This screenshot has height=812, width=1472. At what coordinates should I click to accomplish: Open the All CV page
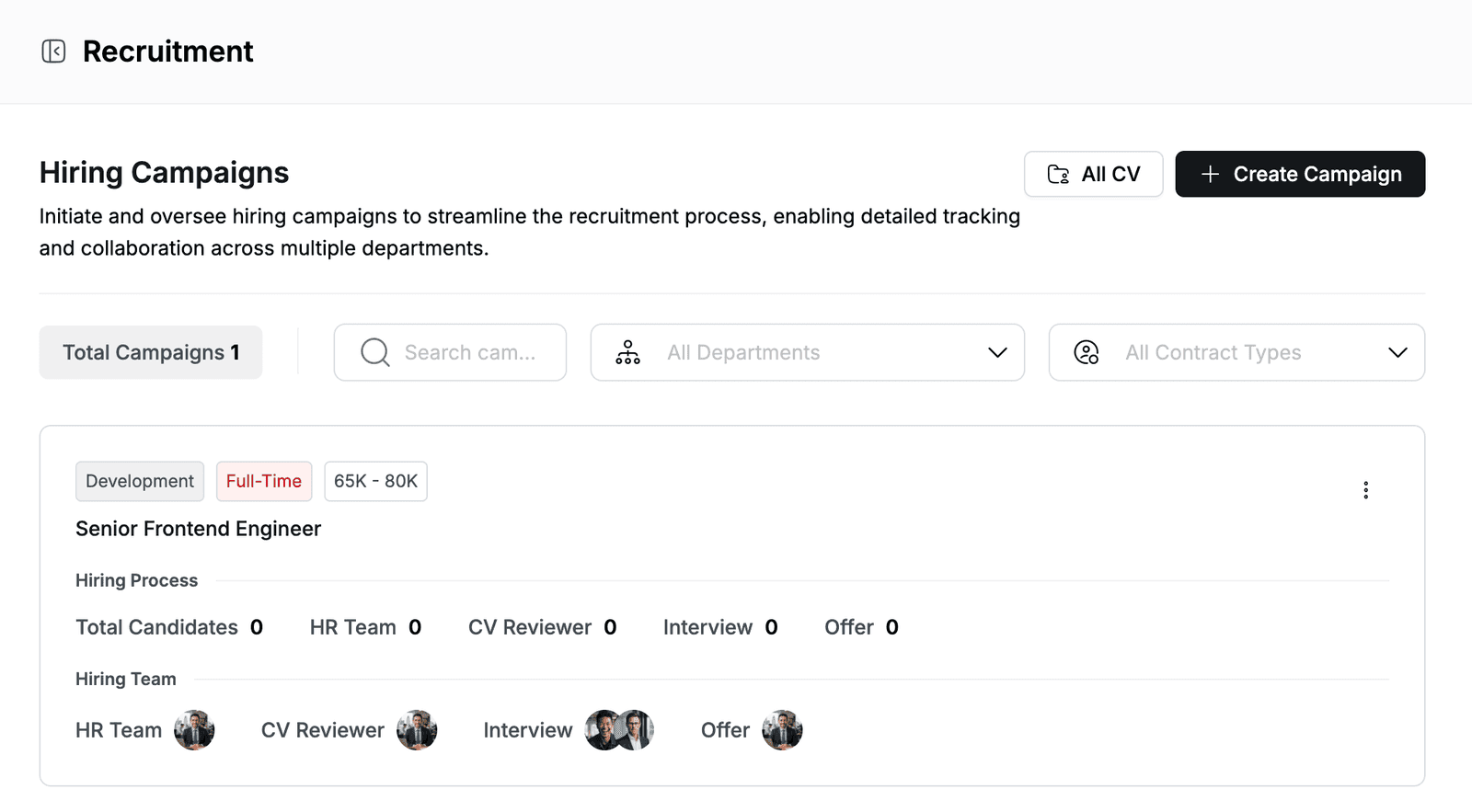1094,174
